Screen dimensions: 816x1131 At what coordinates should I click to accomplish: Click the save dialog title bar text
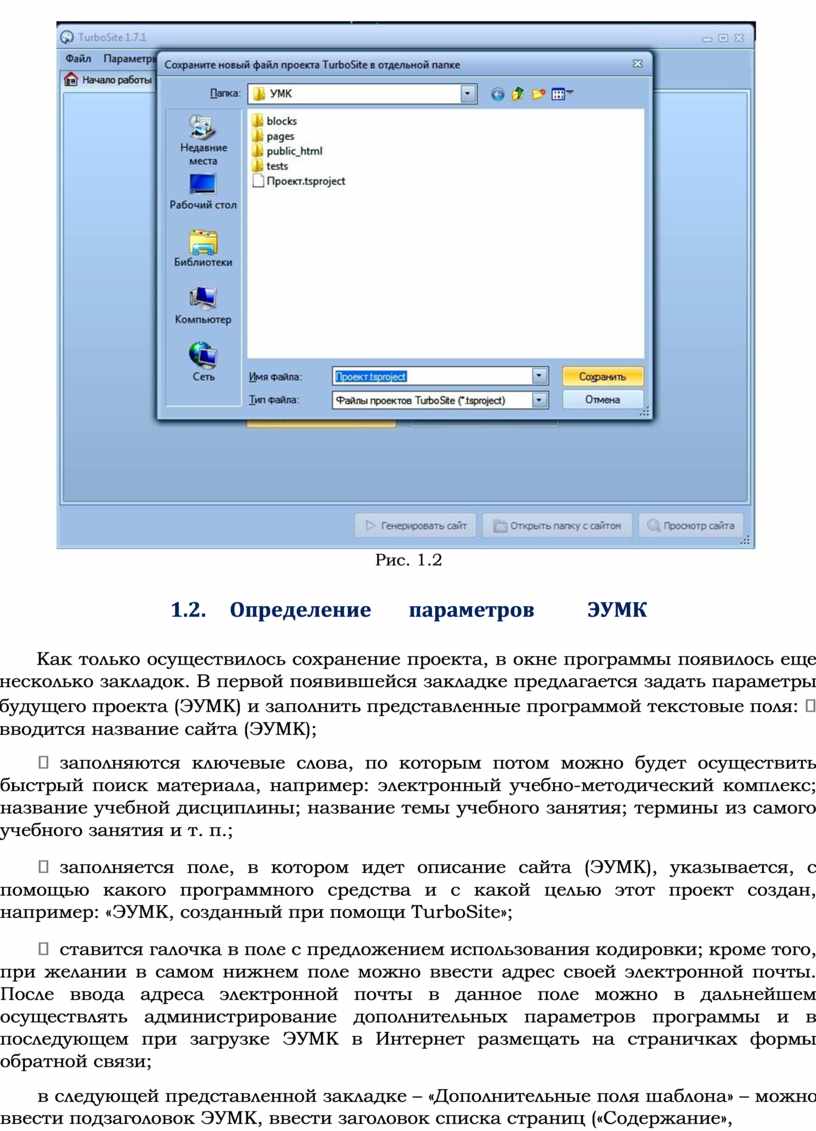pos(312,65)
